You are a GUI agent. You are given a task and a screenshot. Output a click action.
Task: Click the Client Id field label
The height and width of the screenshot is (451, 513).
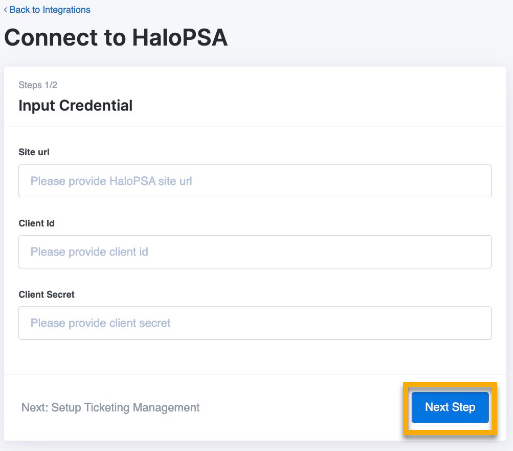36,223
